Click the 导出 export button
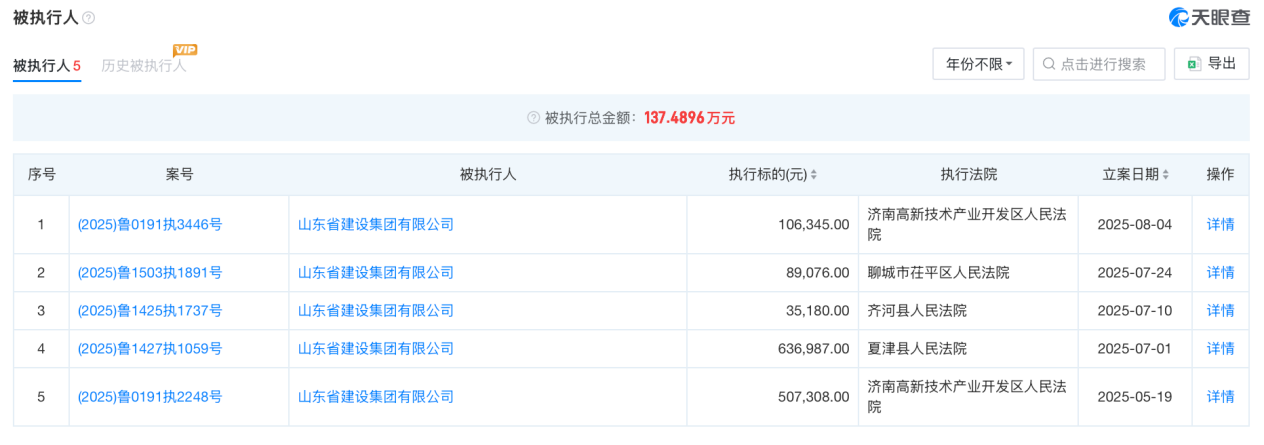 1212,64
